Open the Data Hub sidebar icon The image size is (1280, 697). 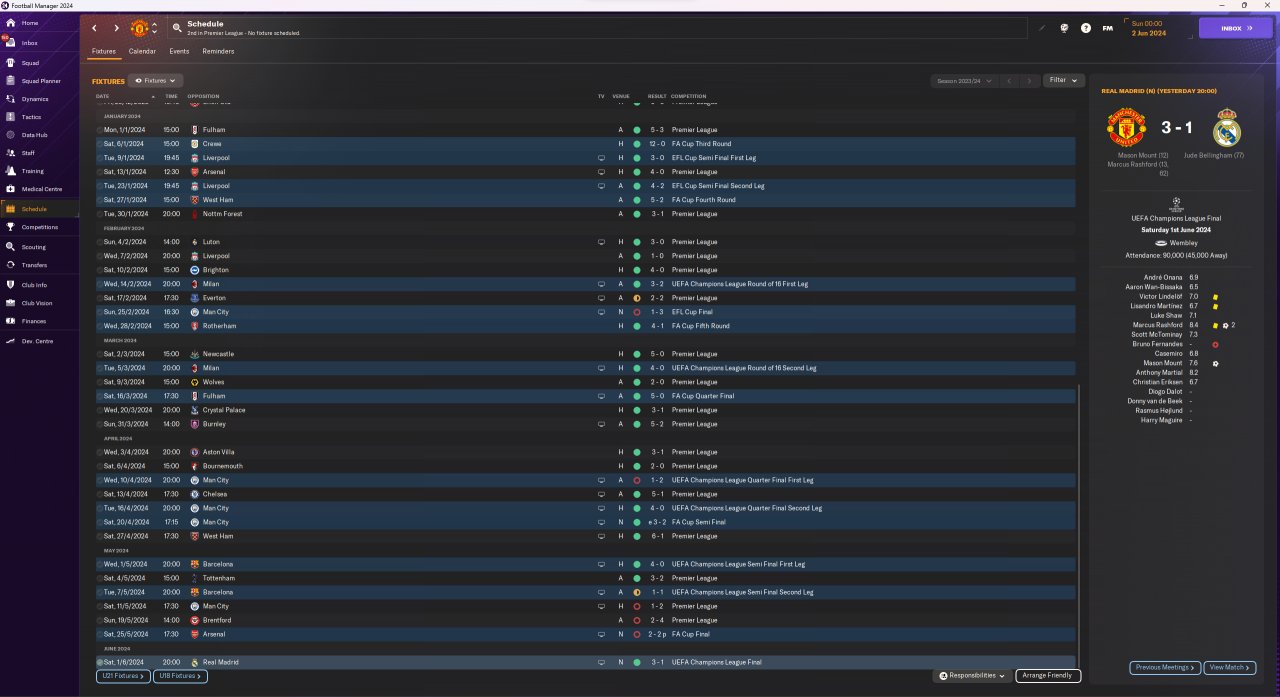pos(10,135)
